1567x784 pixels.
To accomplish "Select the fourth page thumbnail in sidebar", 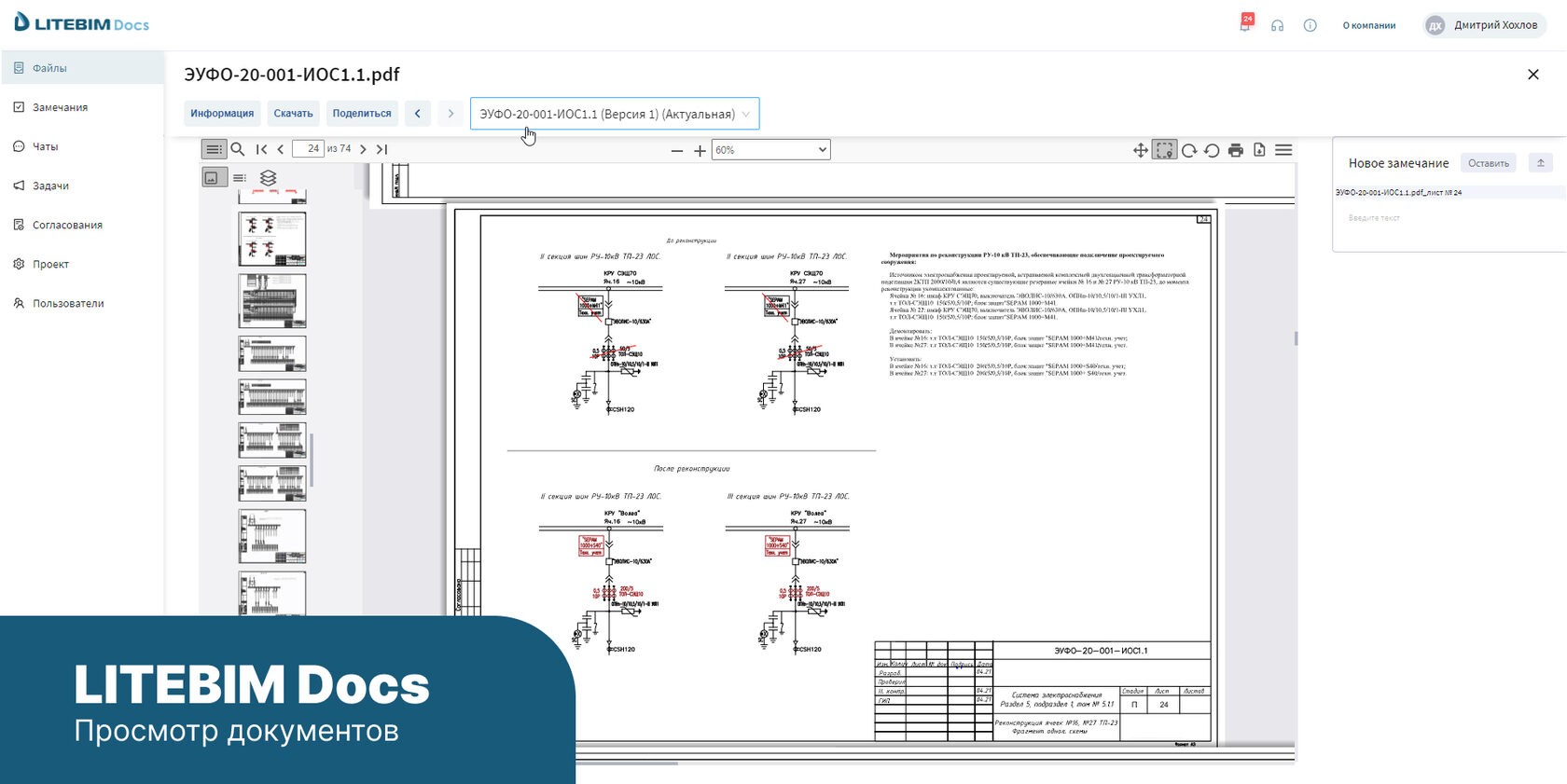I will coord(271,354).
